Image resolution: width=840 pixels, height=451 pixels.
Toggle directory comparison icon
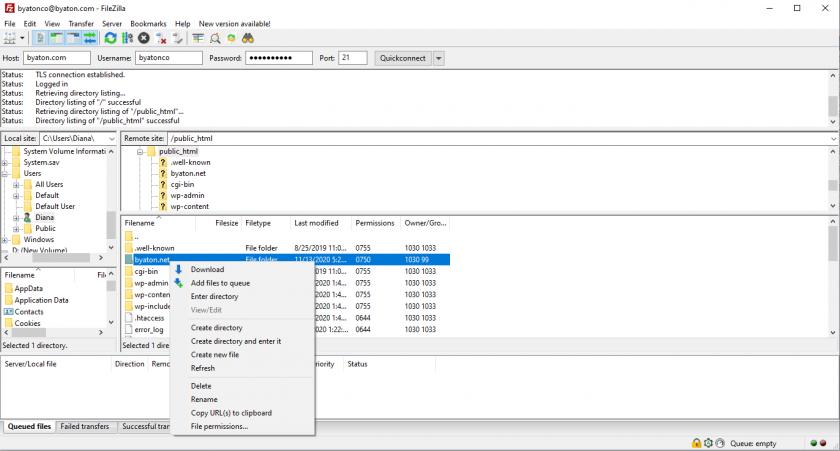pyautogui.click(x=215, y=38)
